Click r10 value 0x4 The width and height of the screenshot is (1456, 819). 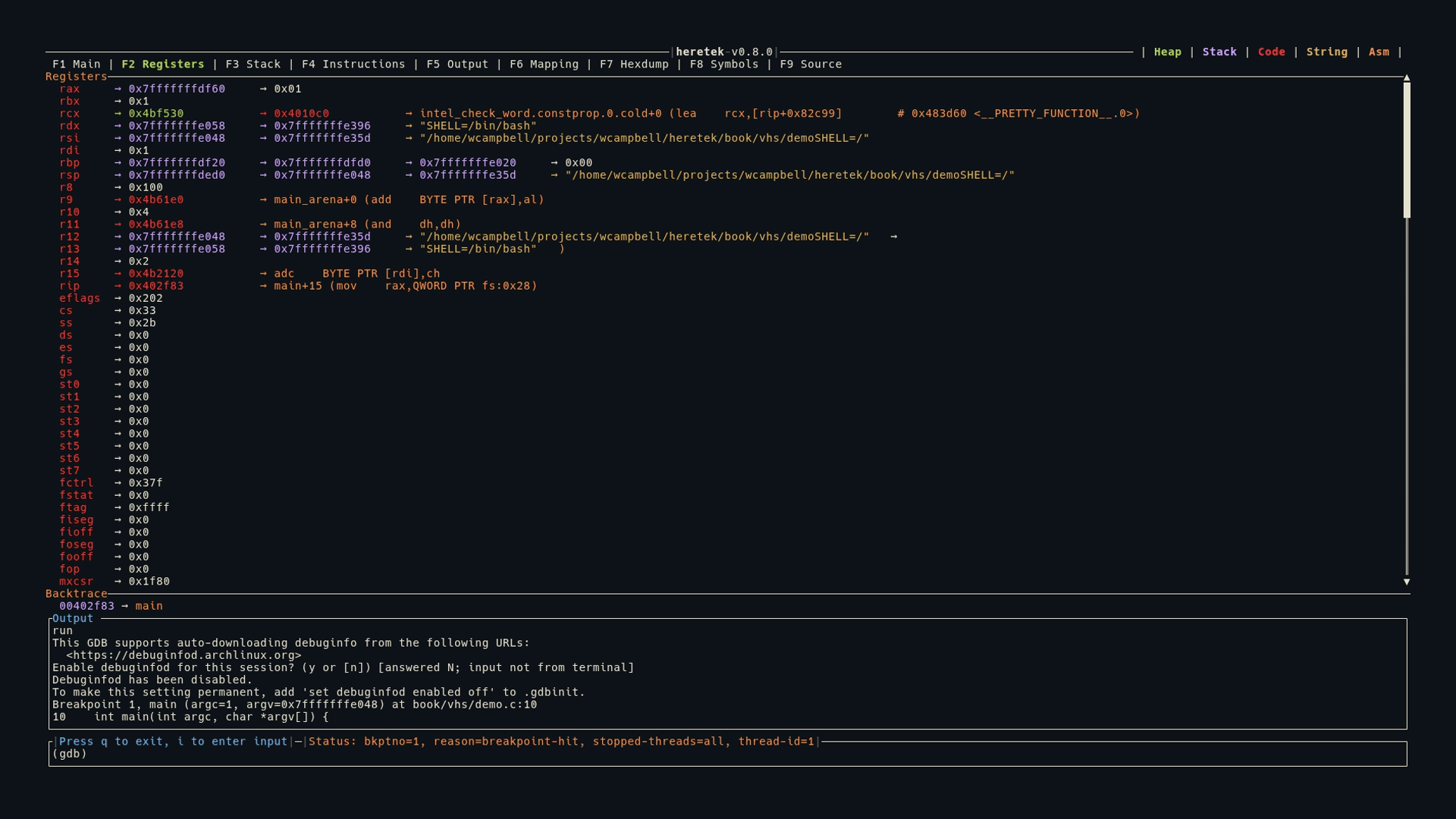139,212
